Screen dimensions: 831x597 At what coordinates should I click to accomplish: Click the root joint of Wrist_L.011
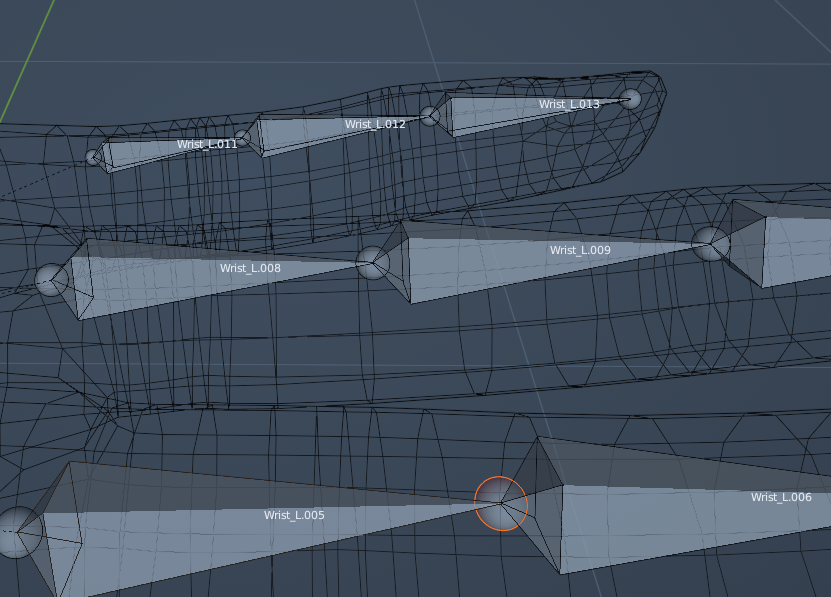click(x=93, y=157)
